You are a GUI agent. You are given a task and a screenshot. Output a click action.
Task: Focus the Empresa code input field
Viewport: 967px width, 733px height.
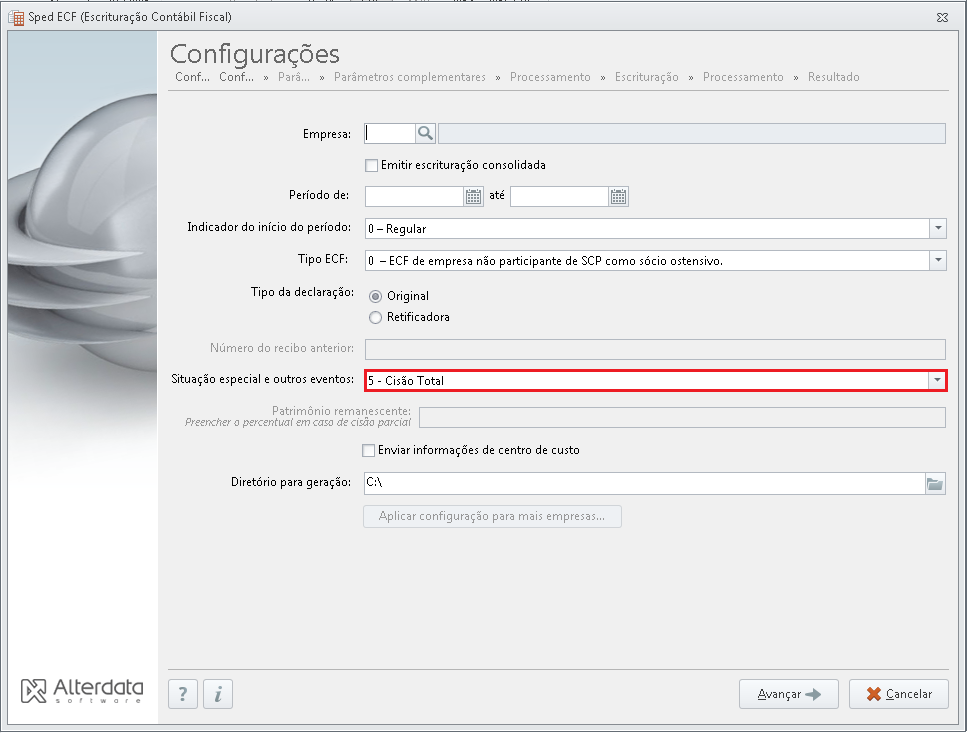[390, 133]
